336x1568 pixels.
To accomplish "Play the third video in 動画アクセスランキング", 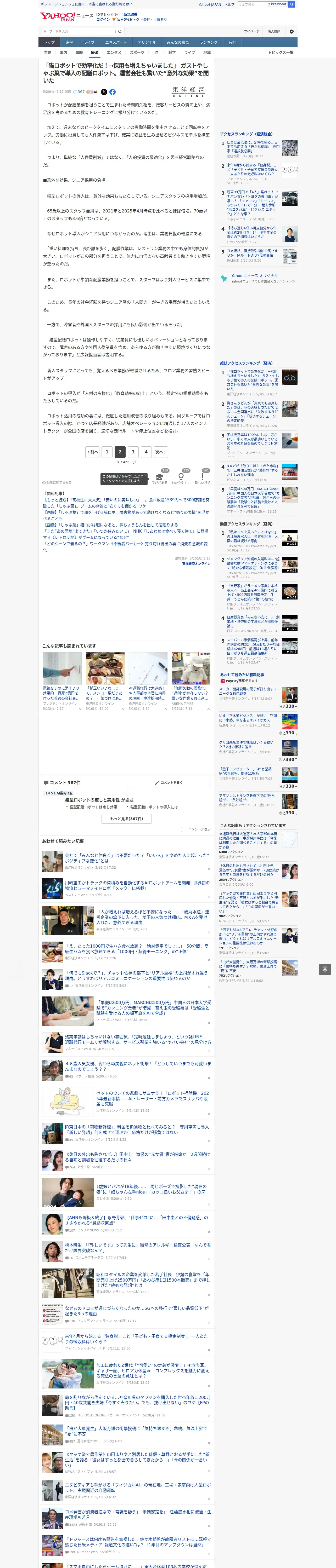I will (290, 592).
